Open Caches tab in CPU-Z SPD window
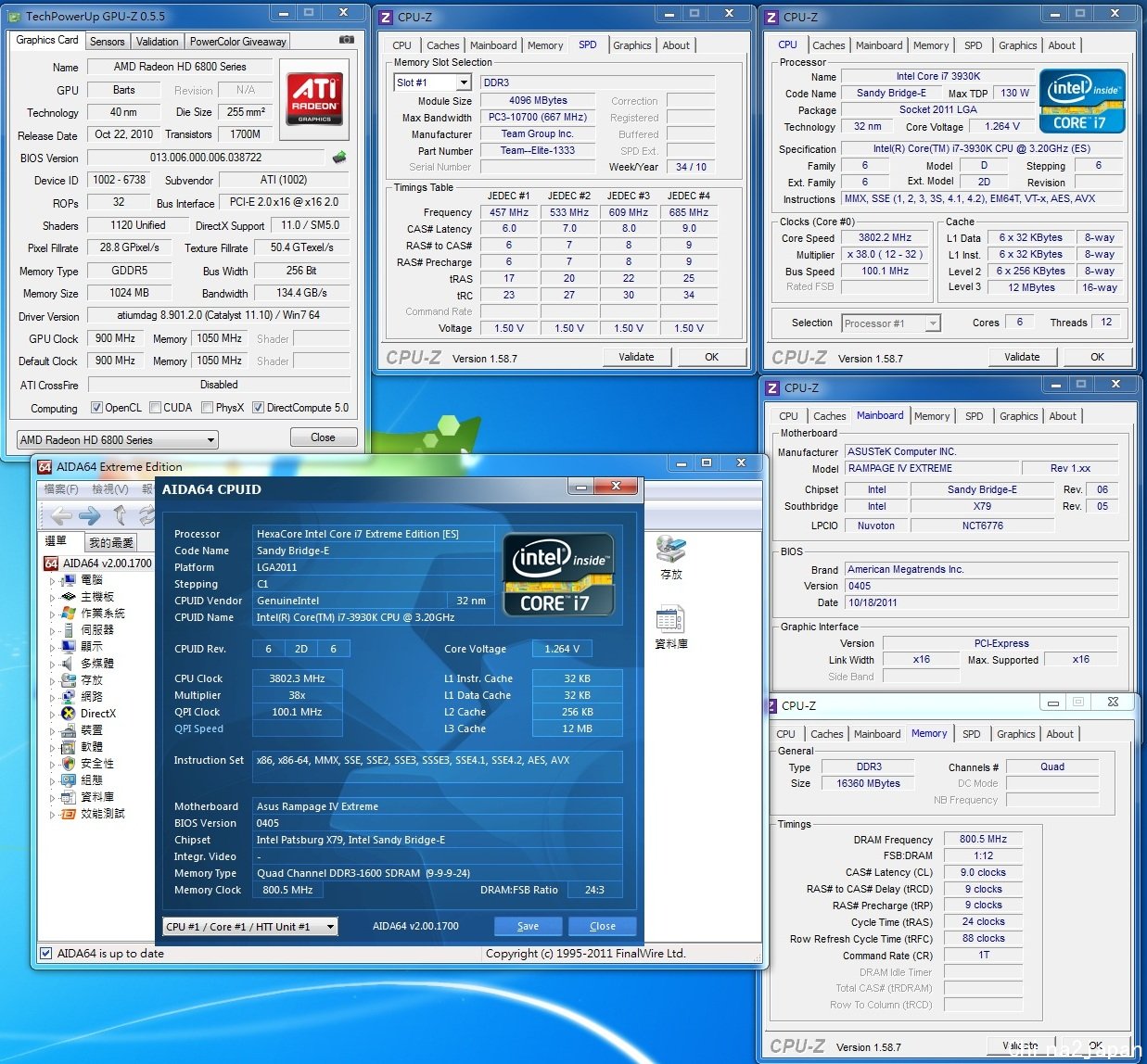 click(x=442, y=45)
